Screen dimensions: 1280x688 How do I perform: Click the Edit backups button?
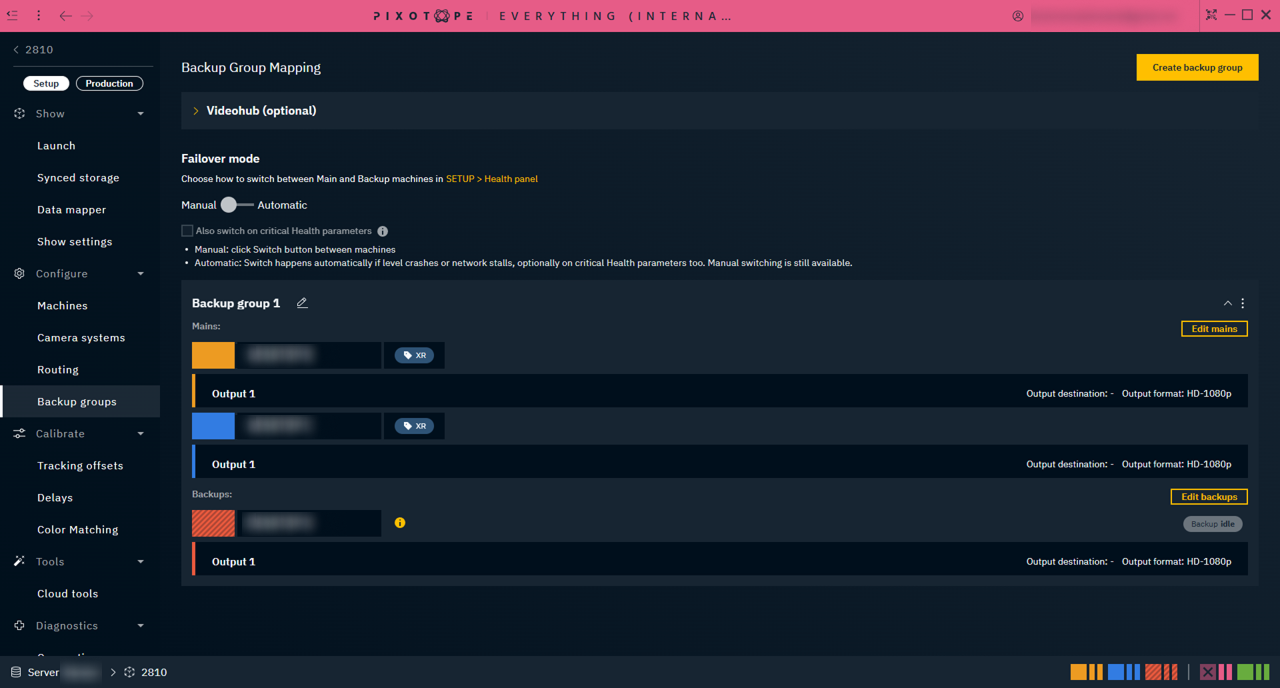point(1208,497)
